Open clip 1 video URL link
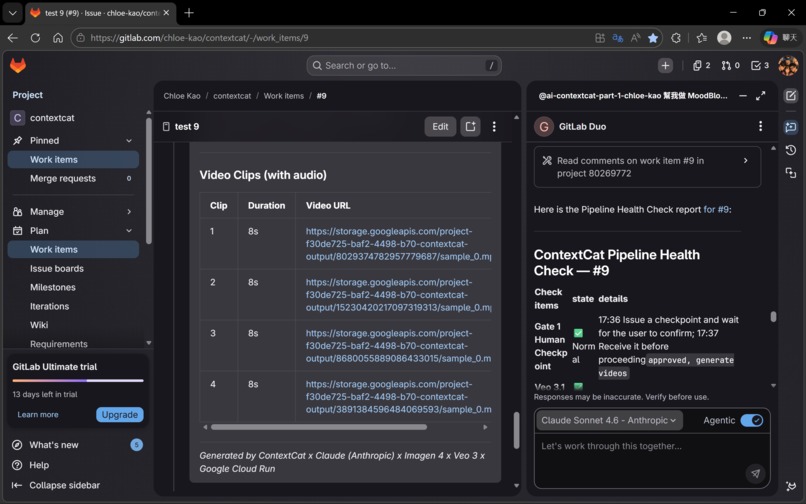Viewport: 806px width, 504px height. click(x=398, y=244)
